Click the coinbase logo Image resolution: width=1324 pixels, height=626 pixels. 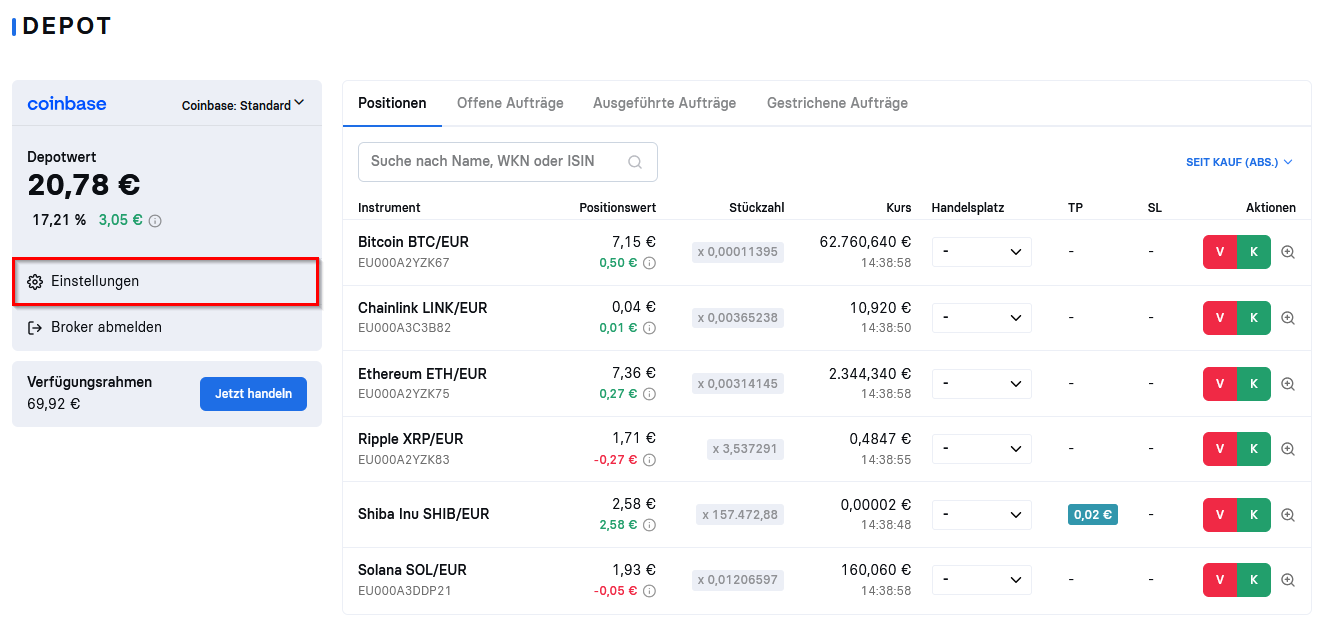pyautogui.click(x=67, y=104)
